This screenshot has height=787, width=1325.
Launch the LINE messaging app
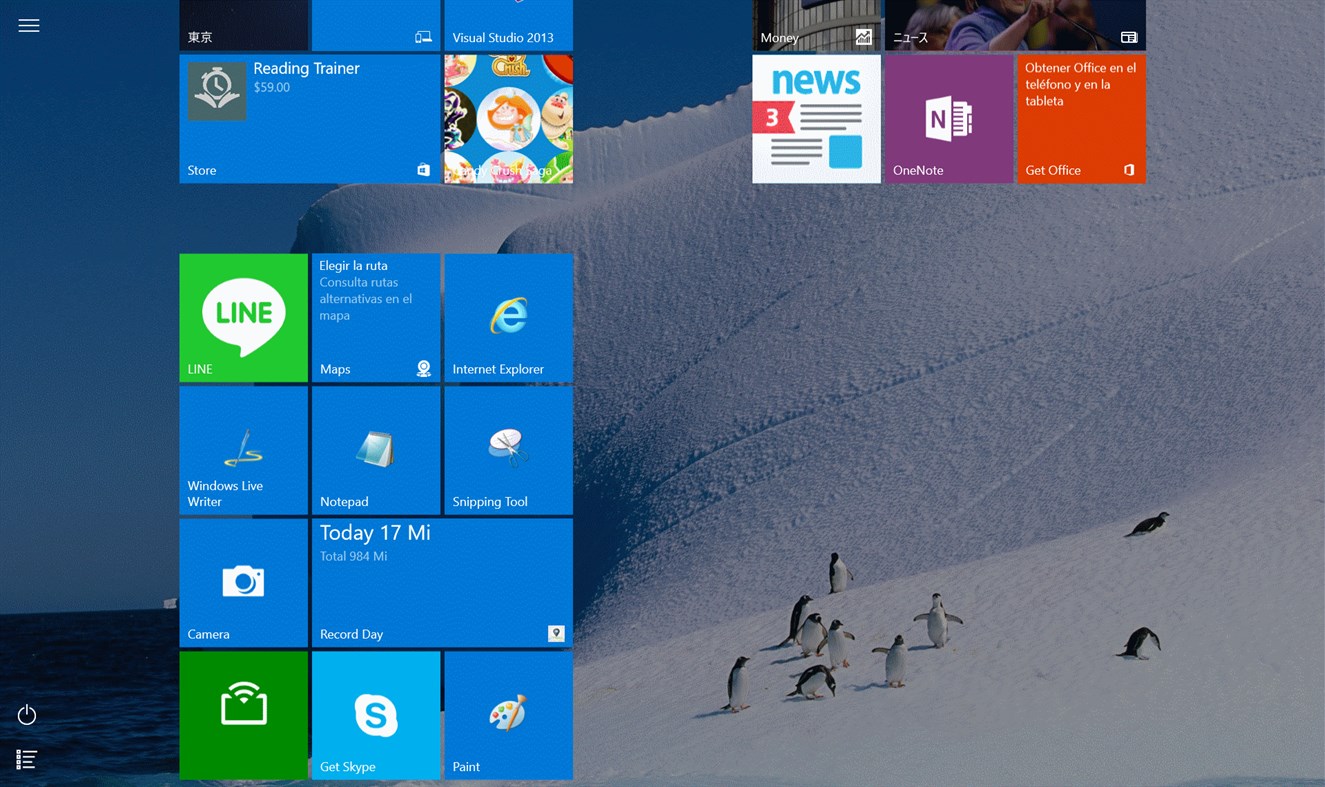[243, 317]
